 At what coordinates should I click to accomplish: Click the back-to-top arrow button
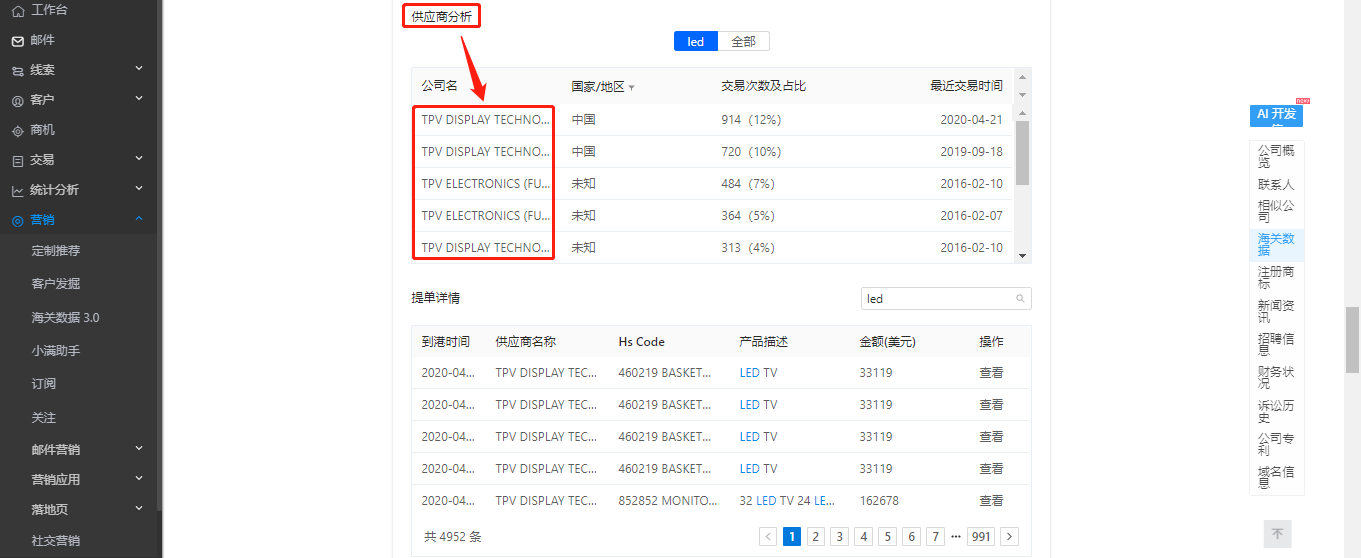click(x=1277, y=534)
